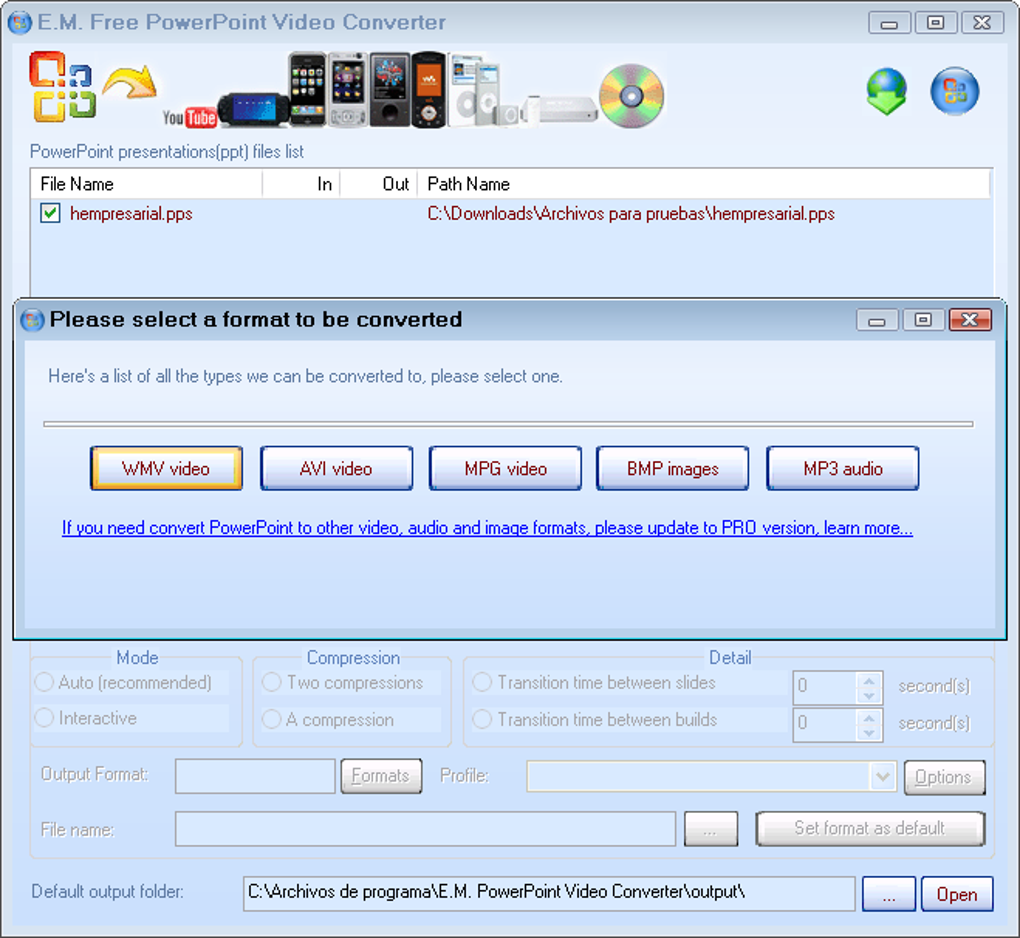Click the Default output folder path field
This screenshot has width=1020, height=938.
coord(549,894)
